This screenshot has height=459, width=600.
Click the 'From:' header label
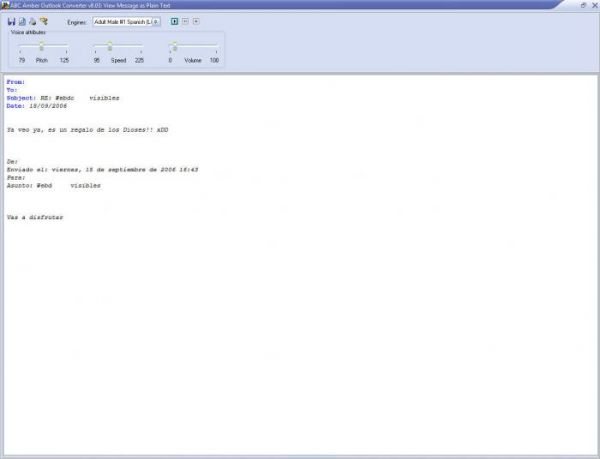16,82
